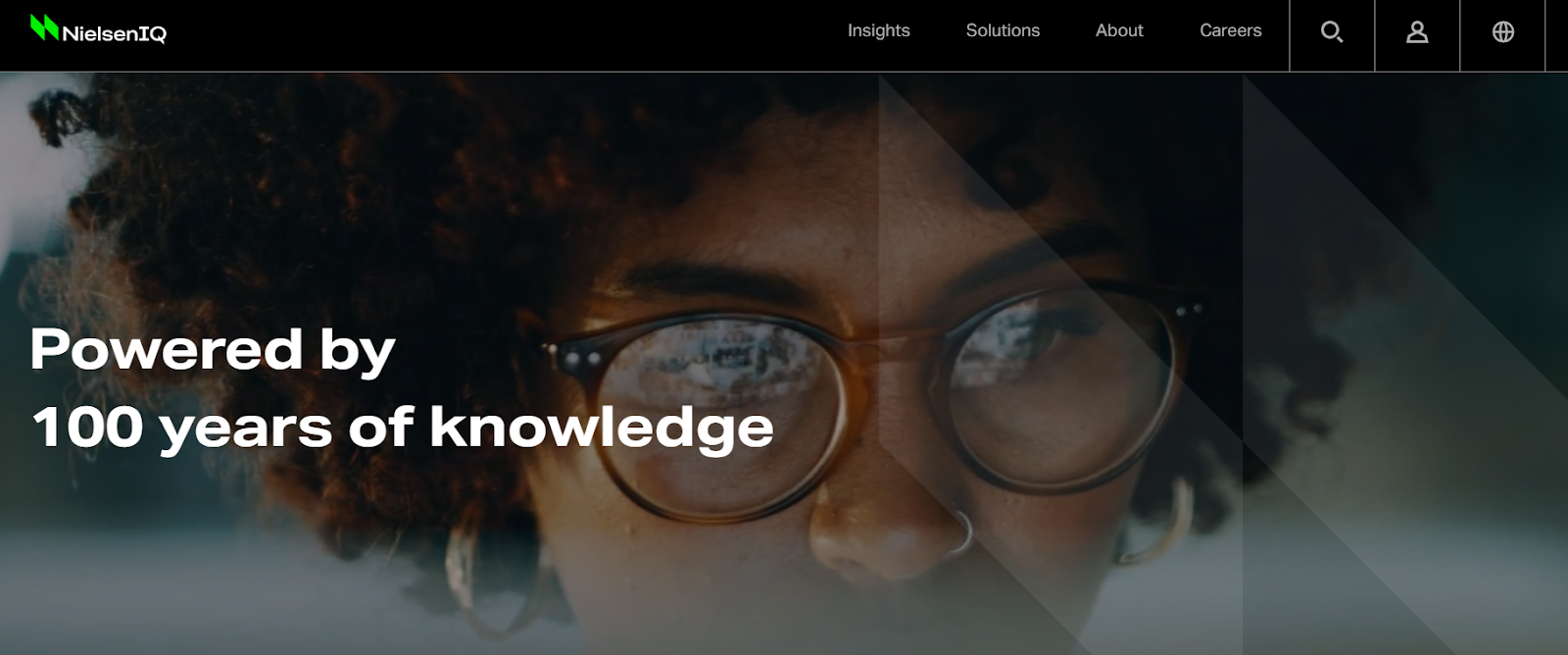Click the "Powered by" headline text

tap(213, 350)
